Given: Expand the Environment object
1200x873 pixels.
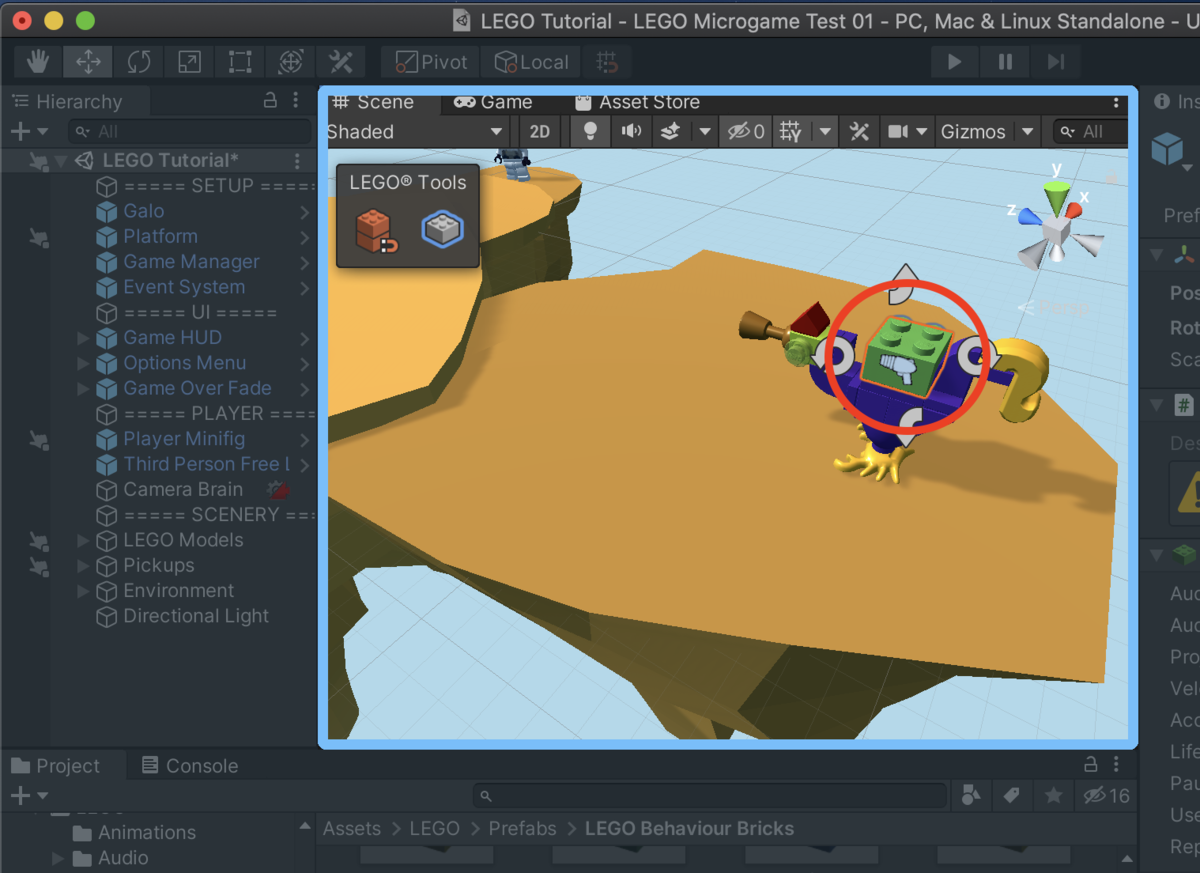Looking at the screenshot, I should pos(83,591).
